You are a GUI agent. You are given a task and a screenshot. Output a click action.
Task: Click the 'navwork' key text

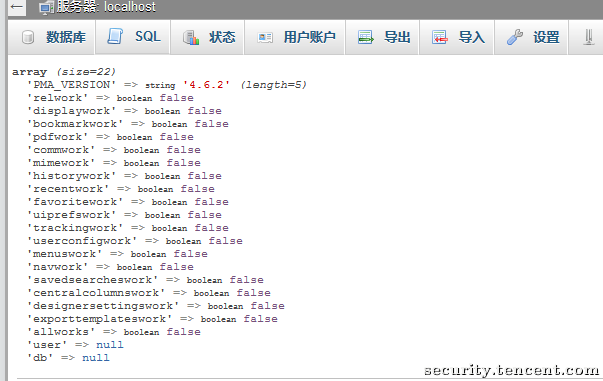click(57, 267)
